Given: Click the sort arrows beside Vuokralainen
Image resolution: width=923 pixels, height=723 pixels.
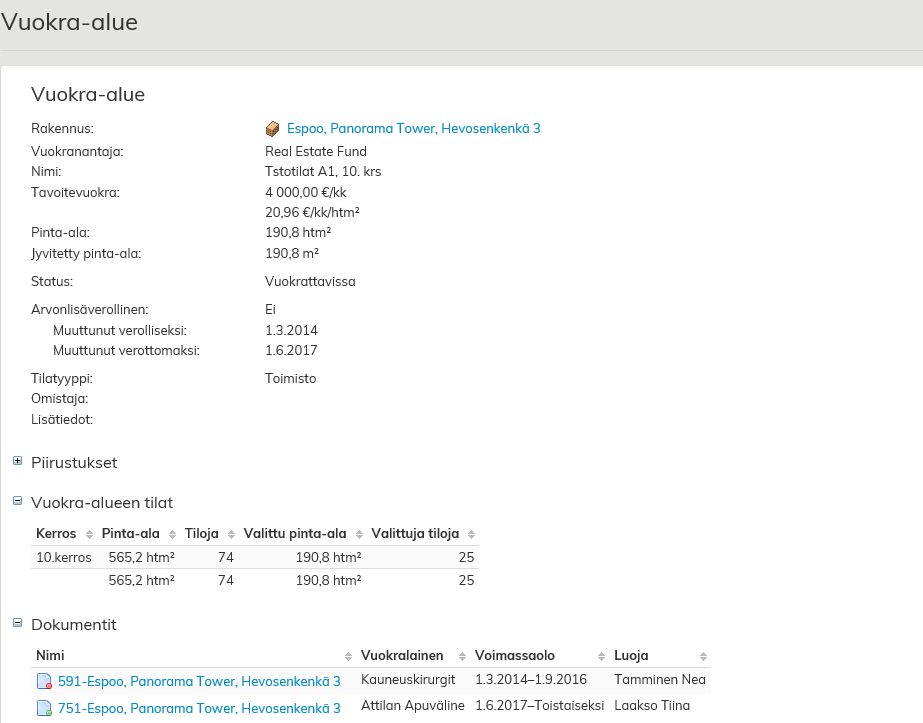Looking at the screenshot, I should tap(463, 657).
